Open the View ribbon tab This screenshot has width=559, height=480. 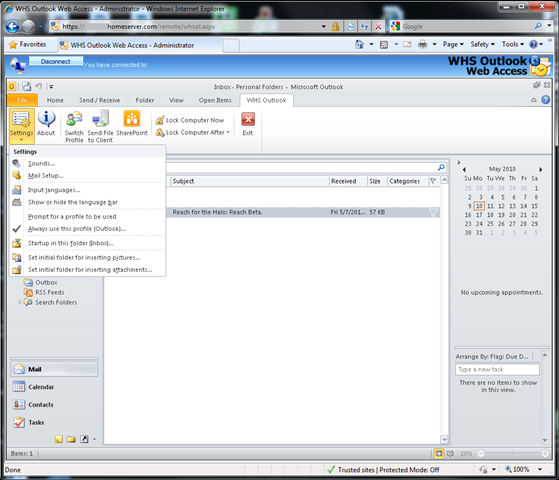click(176, 100)
